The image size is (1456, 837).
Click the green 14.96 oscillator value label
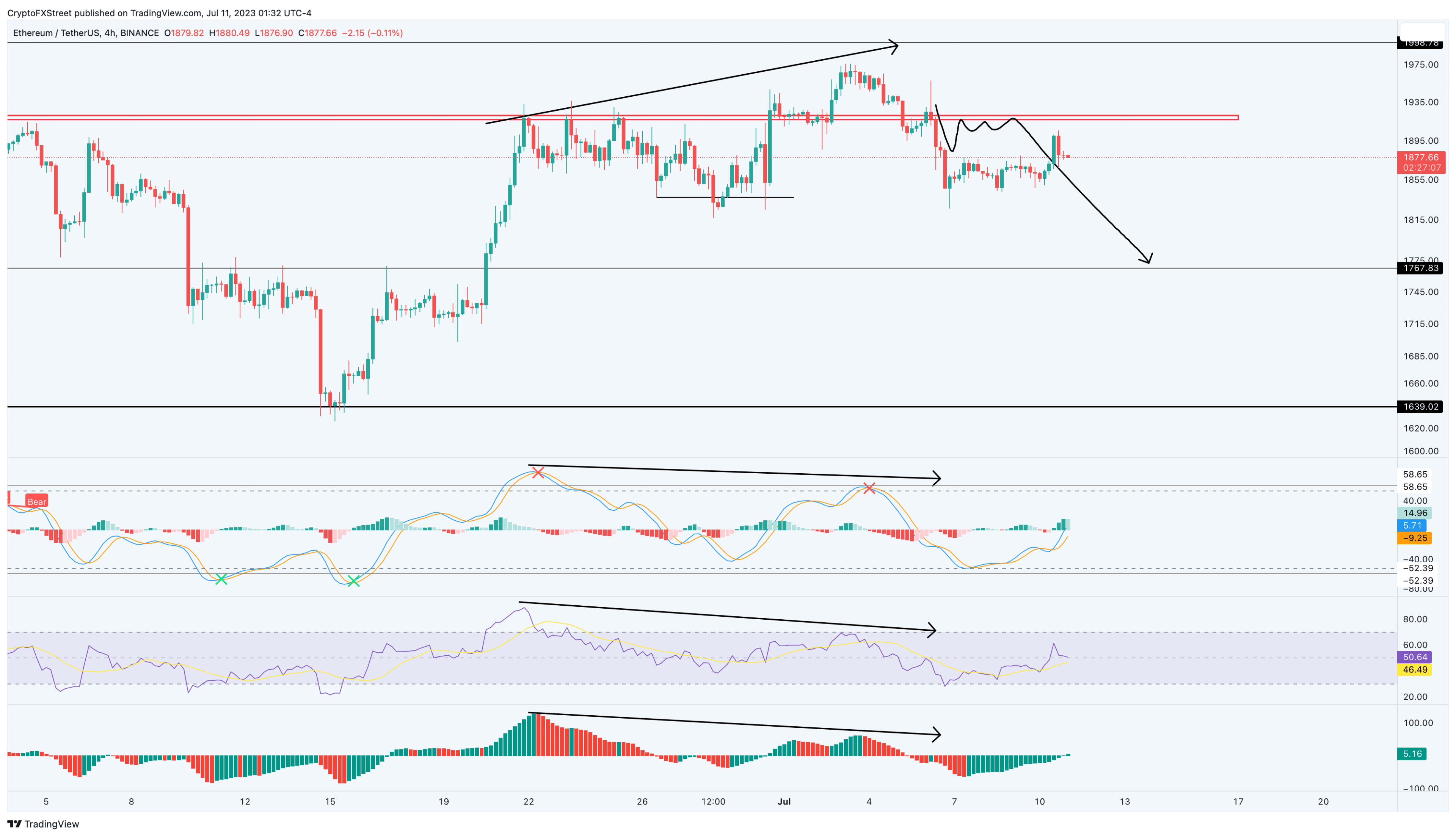point(1414,513)
